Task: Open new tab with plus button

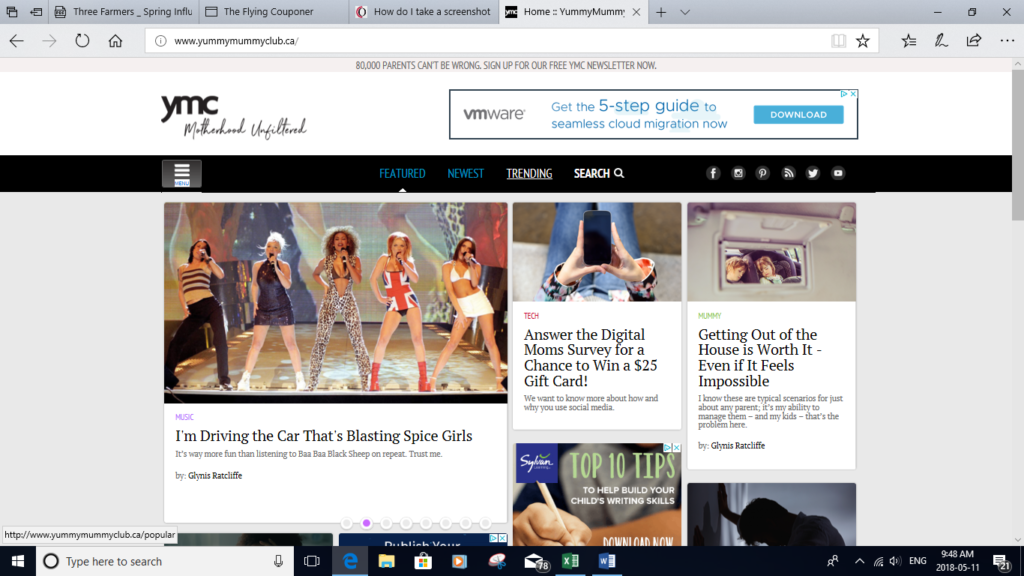Action: point(661,12)
